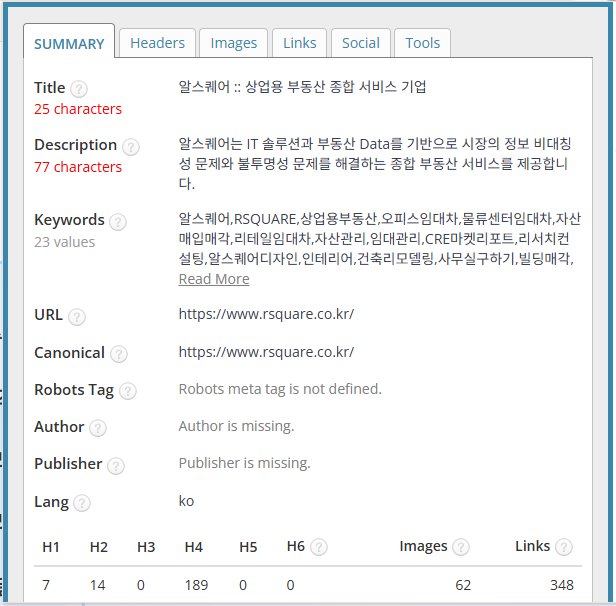The width and height of the screenshot is (616, 606).
Task: Click the help icon next to Author
Action: pos(98,428)
